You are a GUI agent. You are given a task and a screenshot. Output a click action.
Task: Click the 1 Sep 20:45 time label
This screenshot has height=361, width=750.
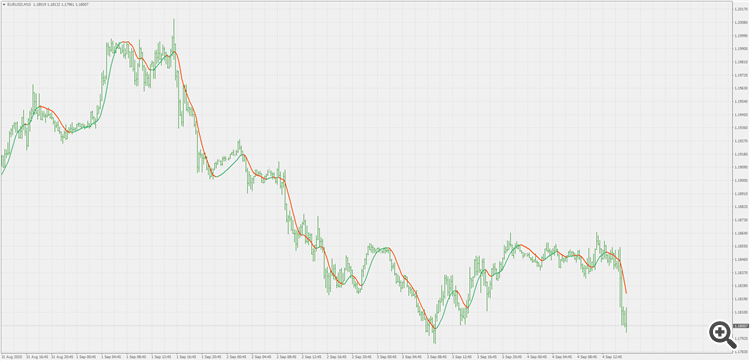[x=212, y=357]
